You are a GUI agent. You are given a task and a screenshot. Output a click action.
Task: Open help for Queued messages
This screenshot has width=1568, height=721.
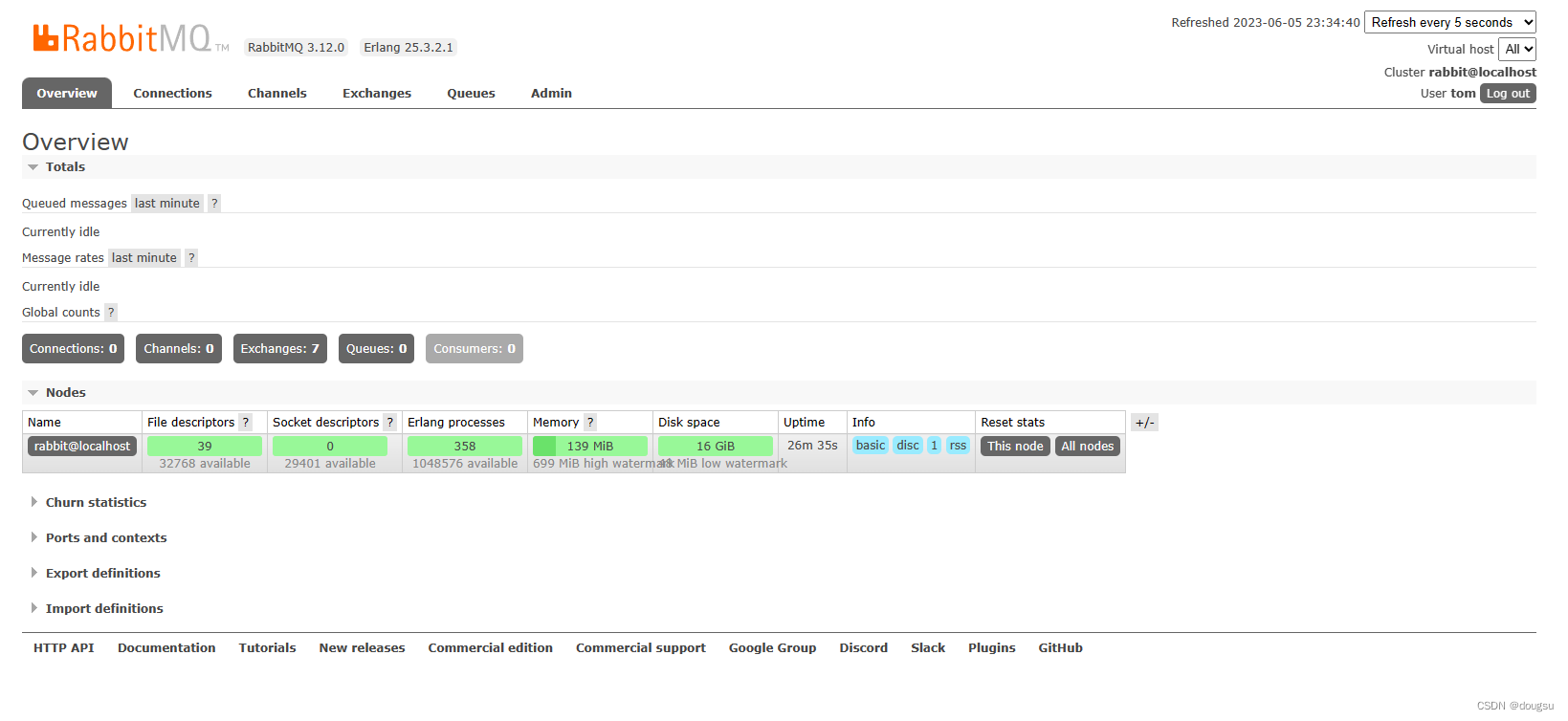(x=214, y=204)
